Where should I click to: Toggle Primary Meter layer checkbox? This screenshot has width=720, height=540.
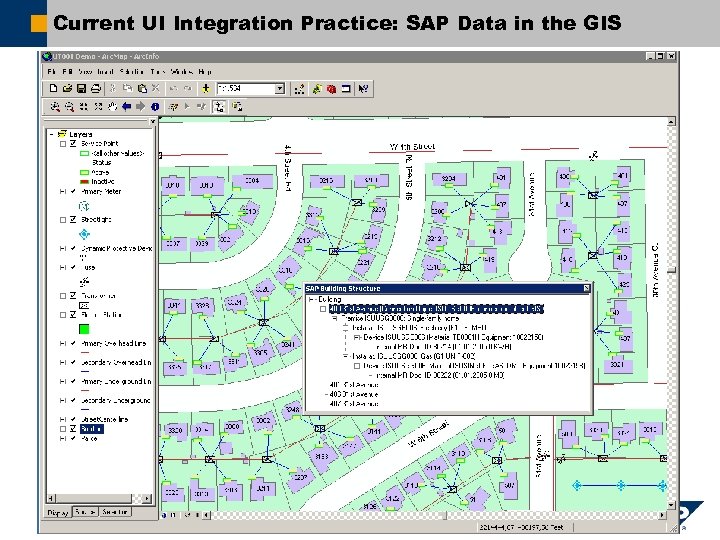click(x=73, y=191)
